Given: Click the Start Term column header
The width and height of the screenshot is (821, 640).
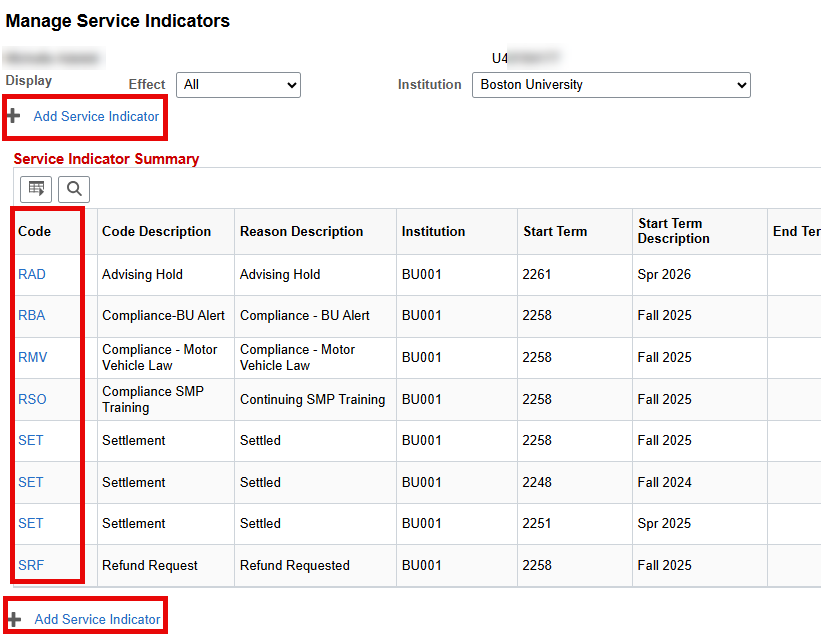Looking at the screenshot, I should (555, 231).
